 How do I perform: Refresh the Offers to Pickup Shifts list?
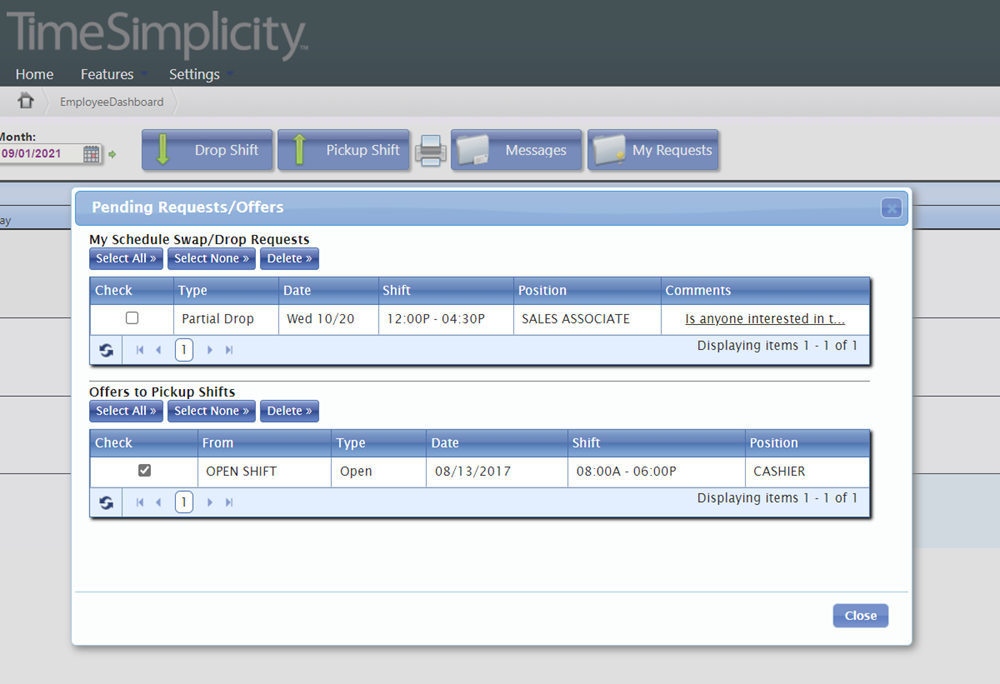105,501
